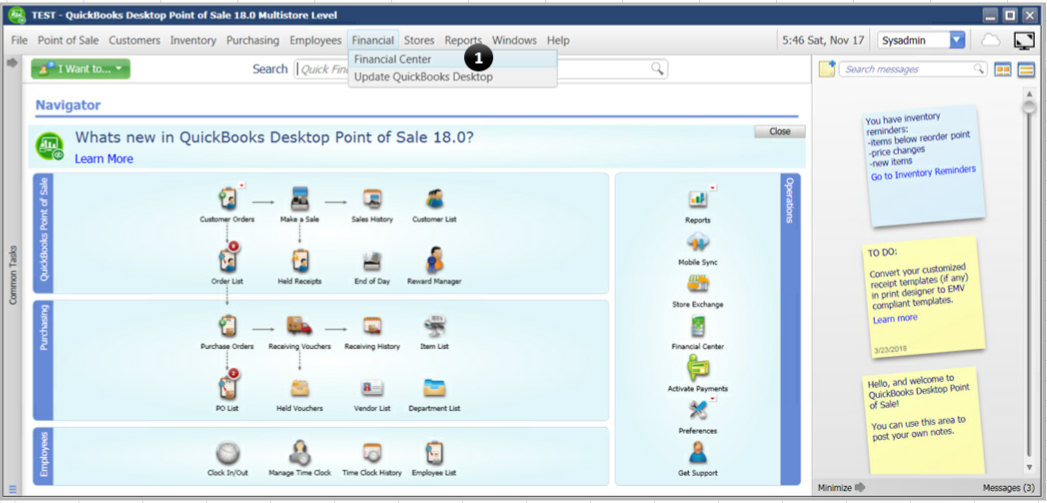This screenshot has height=503, width=1047.
Task: Launch End of Day icon
Action: 372,261
